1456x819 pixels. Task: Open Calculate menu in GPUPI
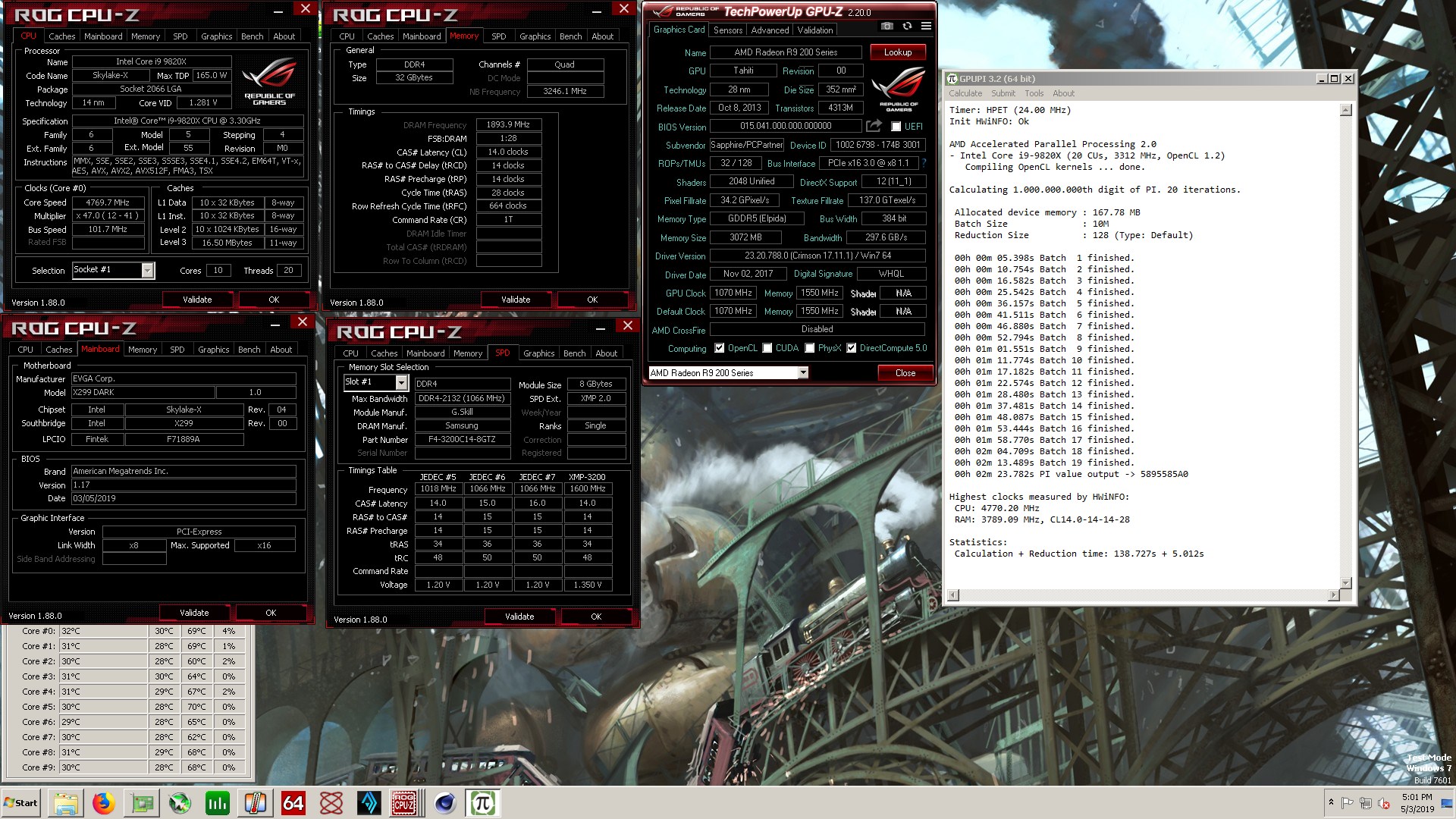point(965,93)
